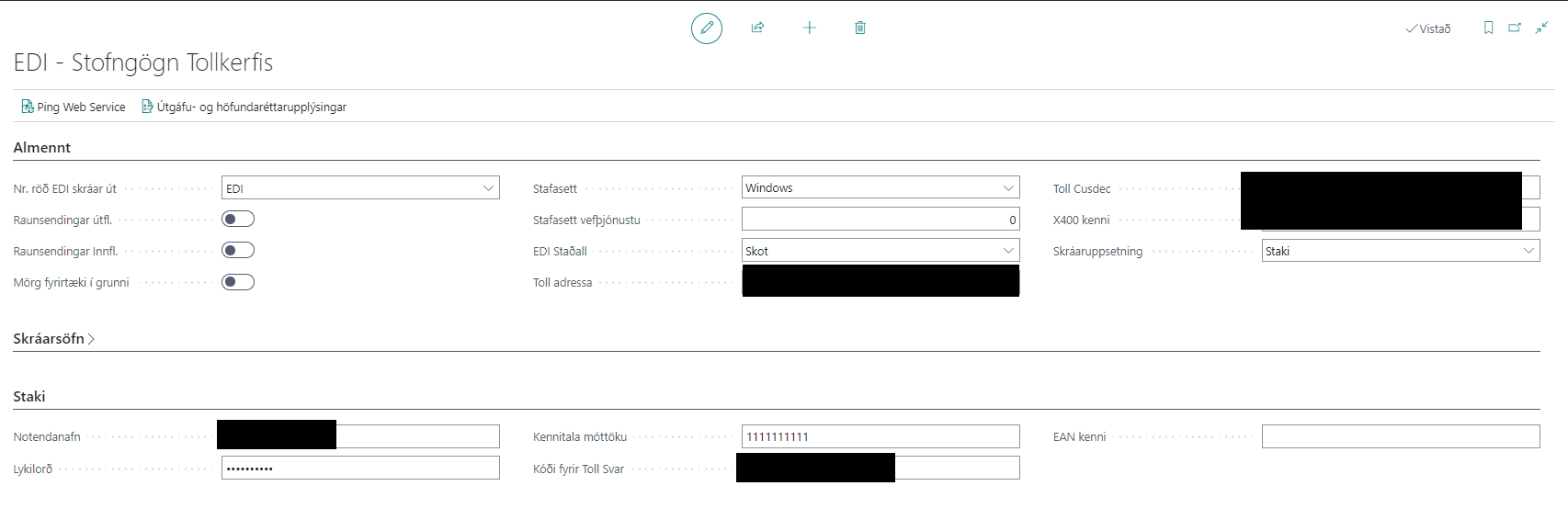Open Útgáfu- og höfundaréttarupplýsingar
Viewport: 1568px width, 531px height.
(244, 107)
